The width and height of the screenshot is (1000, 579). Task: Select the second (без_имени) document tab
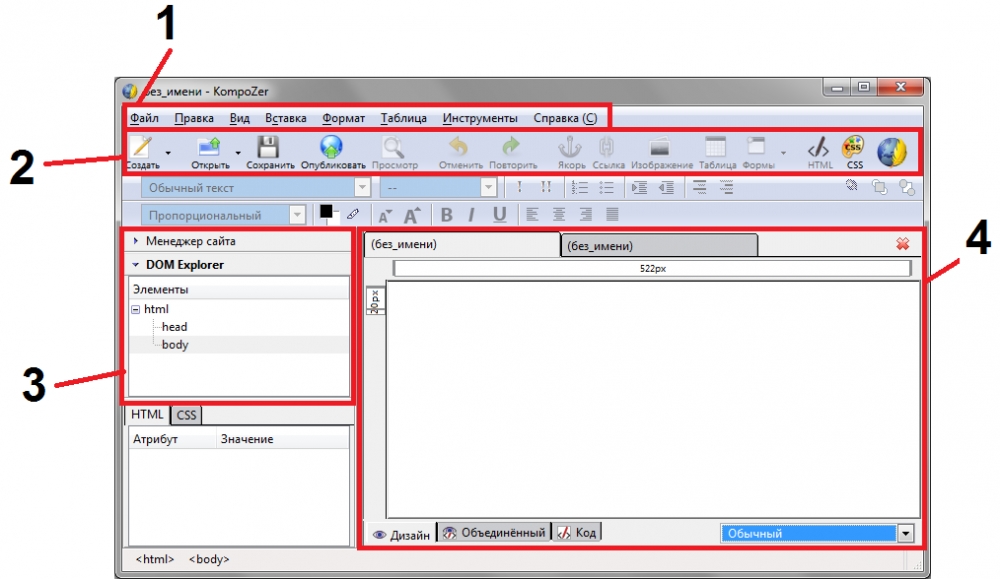point(659,246)
